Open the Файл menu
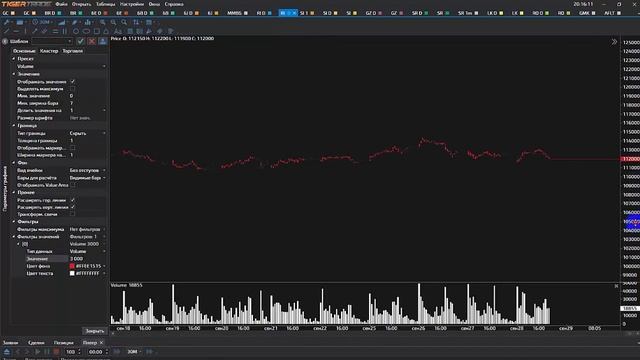Screen dimensions: 640x360 [x=62, y=4]
